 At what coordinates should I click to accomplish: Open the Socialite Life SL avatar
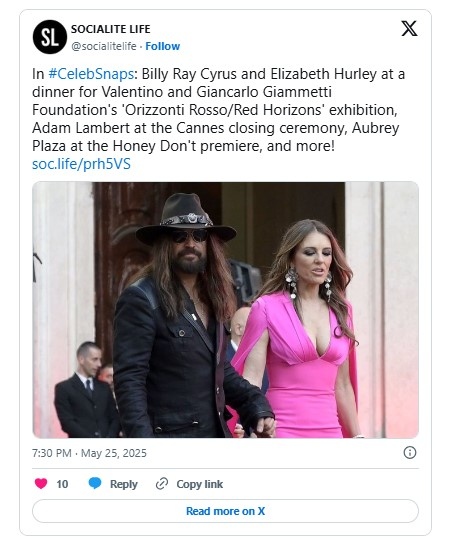[49, 37]
